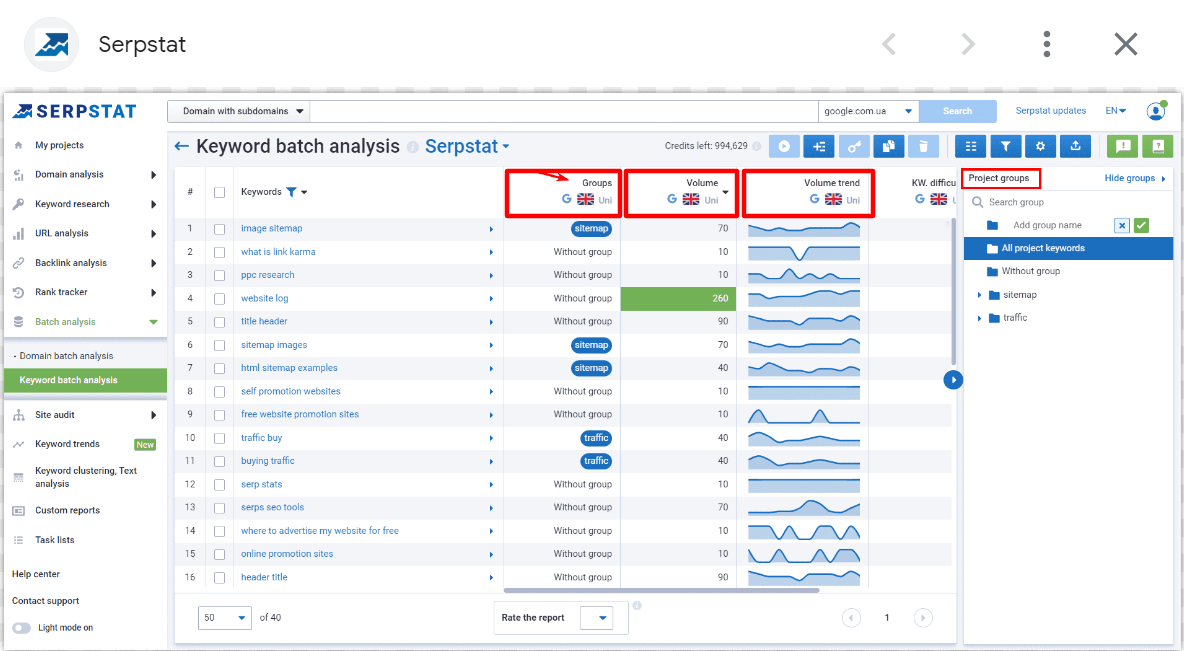Check the box for 'image sitemap' row
Image resolution: width=1184 pixels, height=651 pixels.
[x=220, y=229]
